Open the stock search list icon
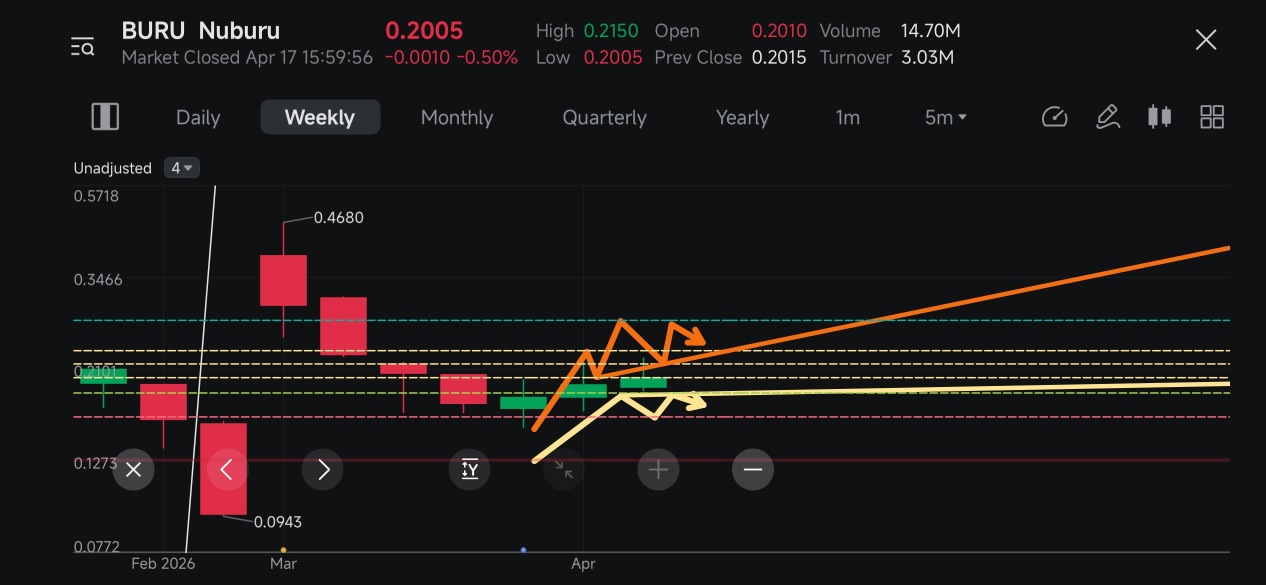 [x=82, y=46]
